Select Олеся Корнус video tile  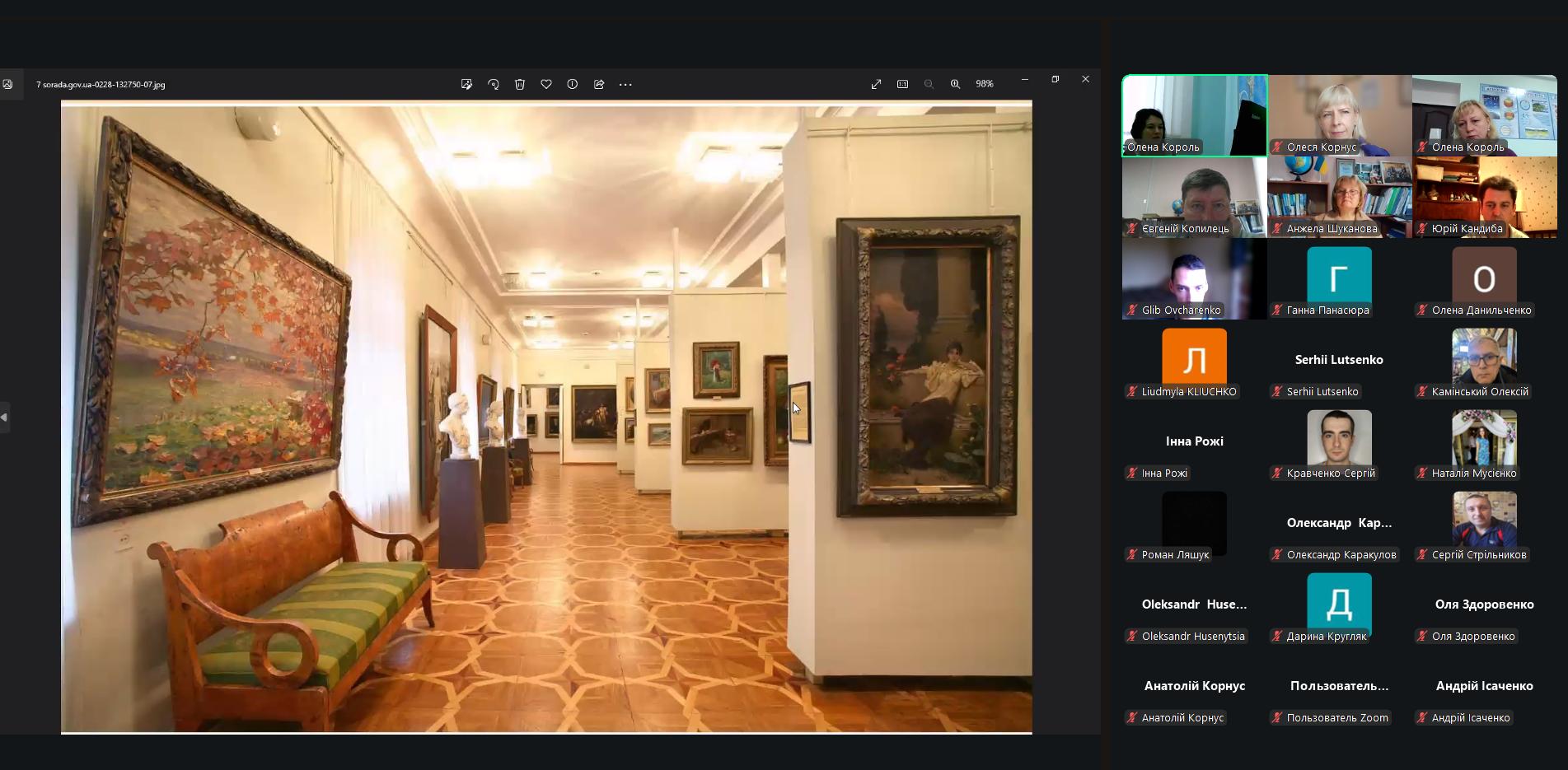tap(1340, 115)
